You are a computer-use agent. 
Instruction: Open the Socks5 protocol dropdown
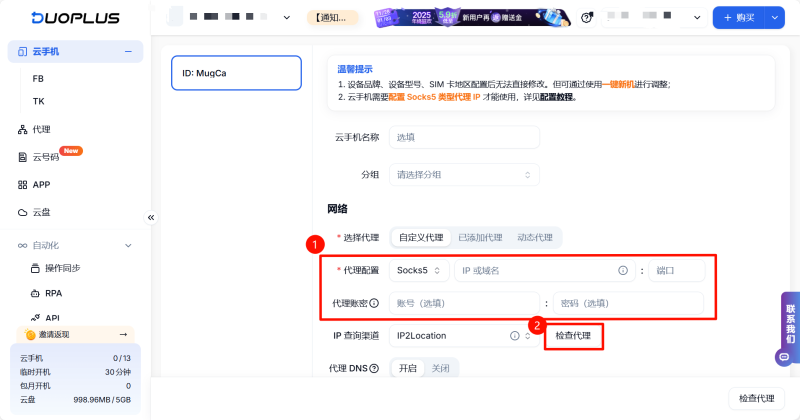tap(419, 271)
